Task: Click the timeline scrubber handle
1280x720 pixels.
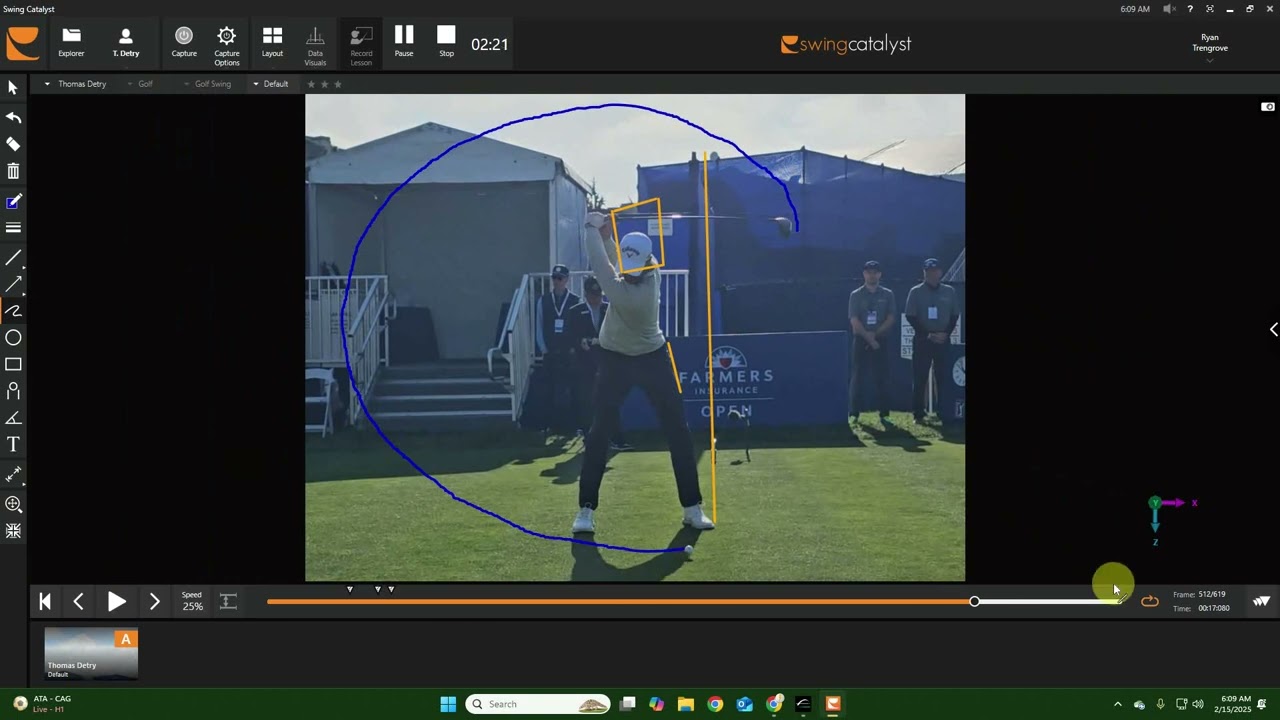Action: pos(974,601)
